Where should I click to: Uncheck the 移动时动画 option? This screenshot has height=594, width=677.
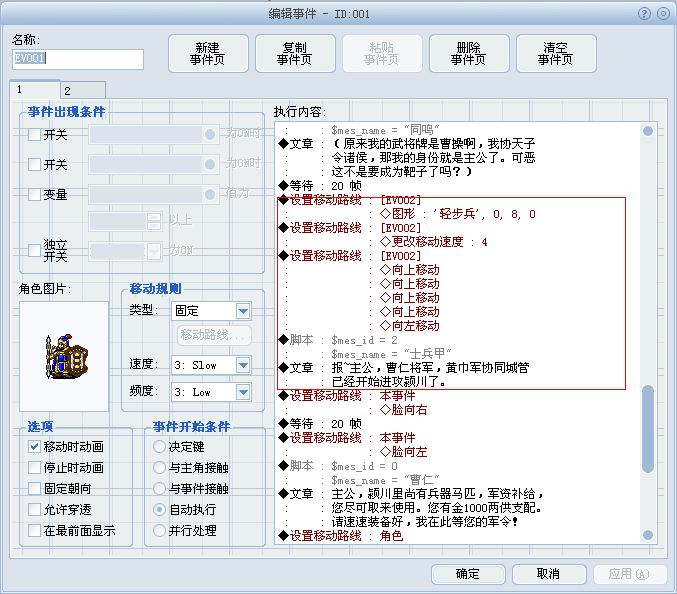coord(34,446)
